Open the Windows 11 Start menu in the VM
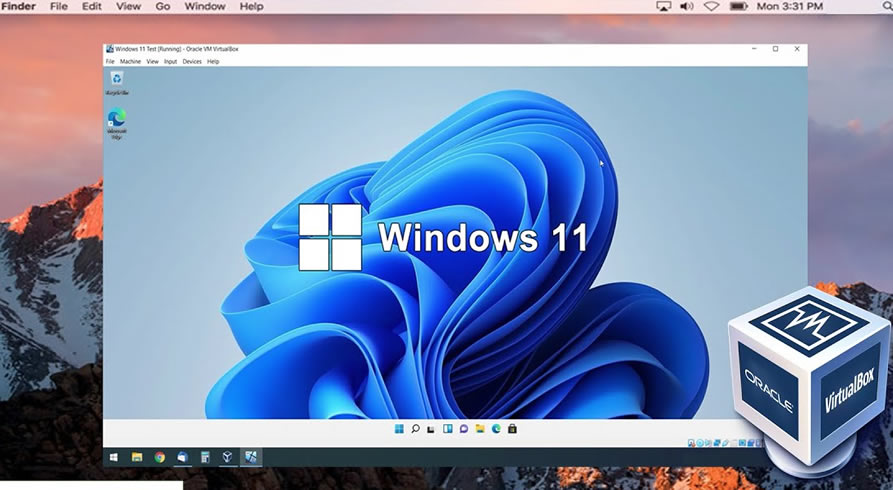This screenshot has height=490, width=893. 399,429
